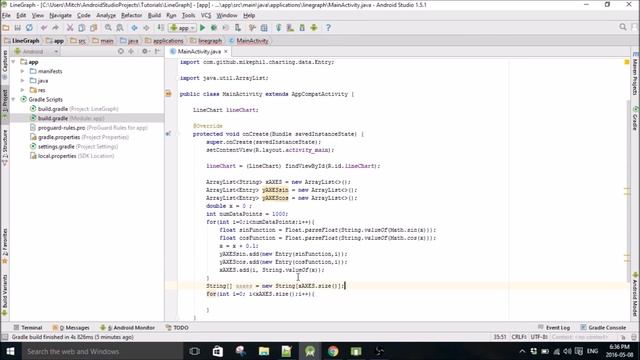Click the Debug app bug icon
This screenshot has width=640, height=360.
tap(214, 28)
